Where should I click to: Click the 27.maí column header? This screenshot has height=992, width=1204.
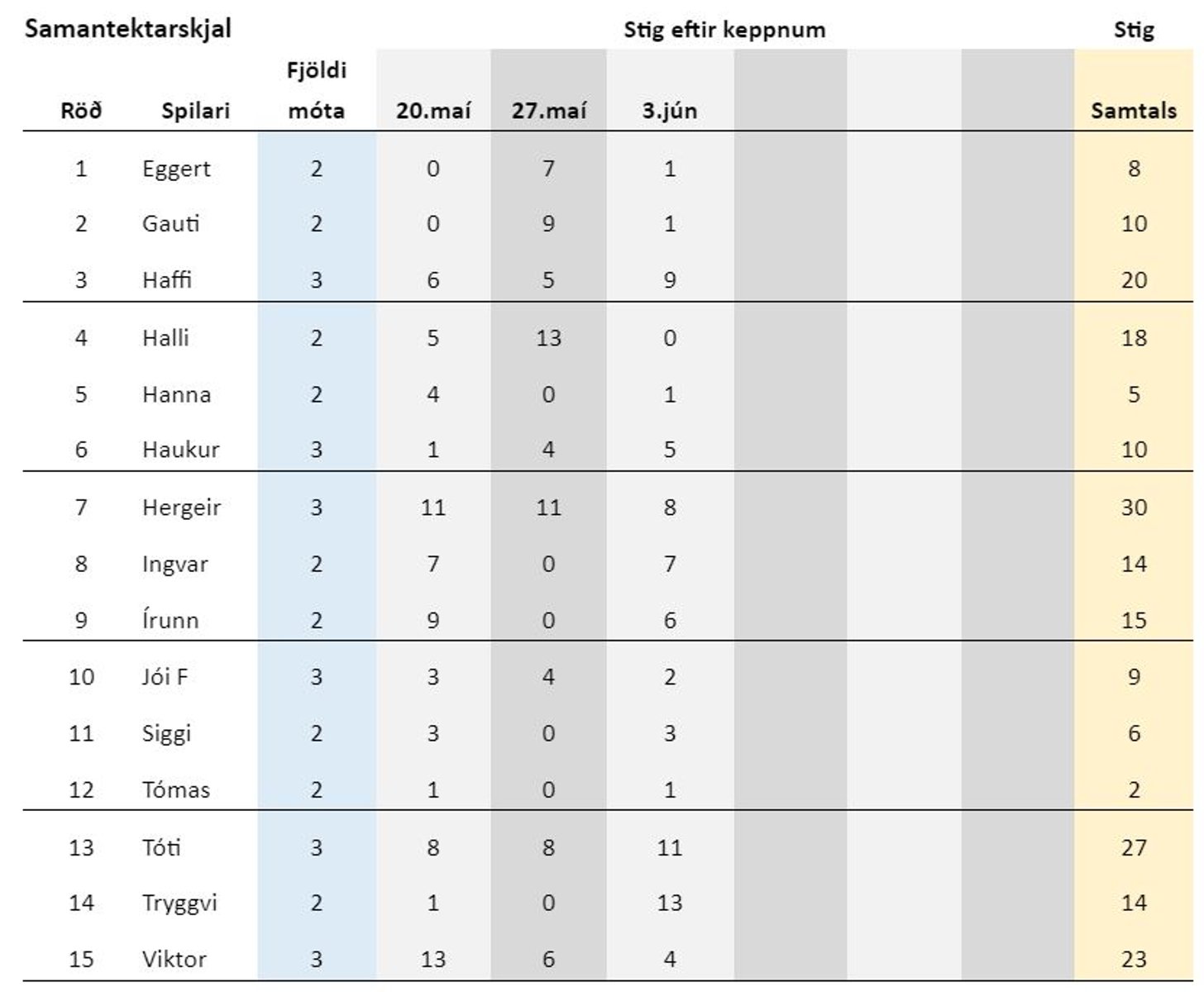click(549, 110)
